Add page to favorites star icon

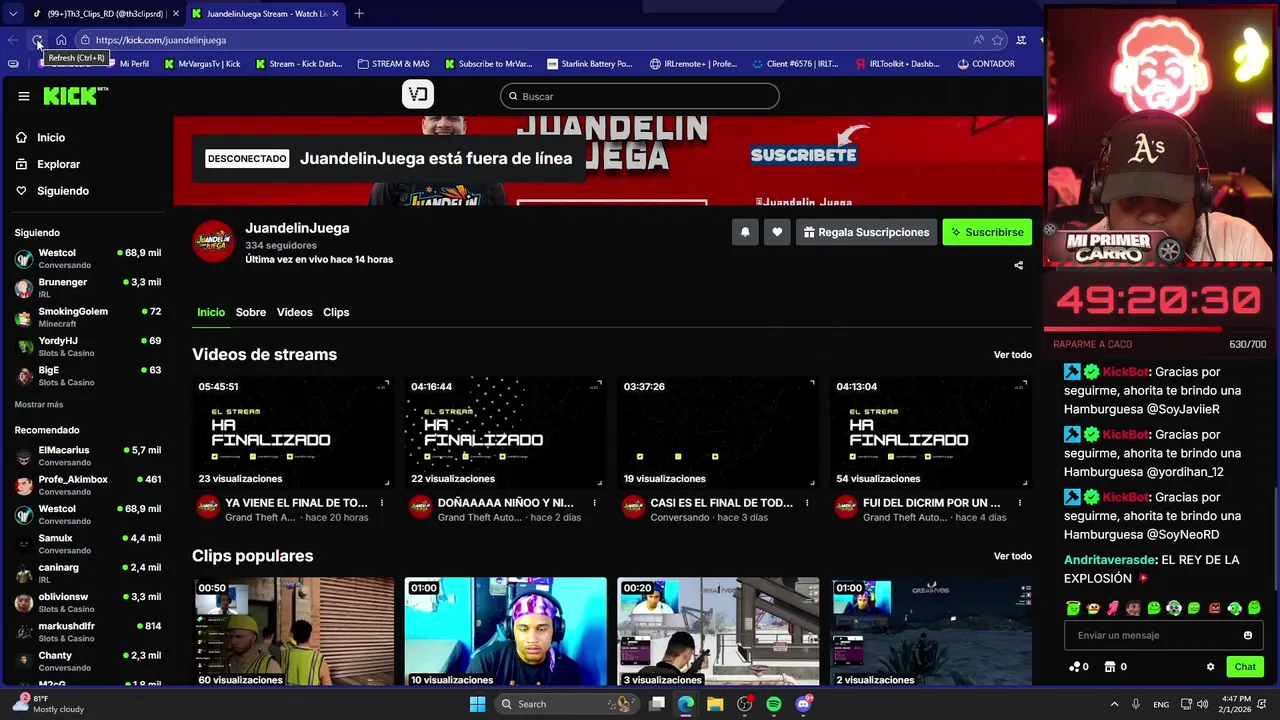click(997, 40)
